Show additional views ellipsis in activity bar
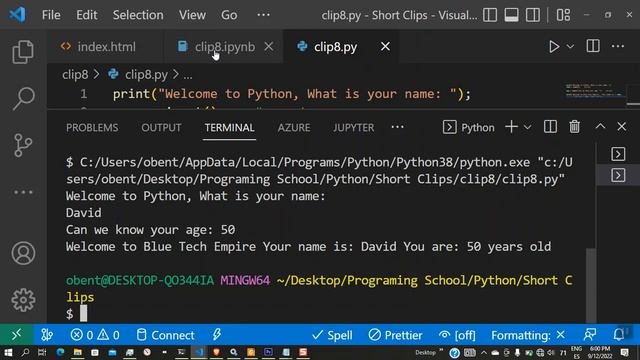The width and height of the screenshot is (640, 360). (x=23, y=192)
